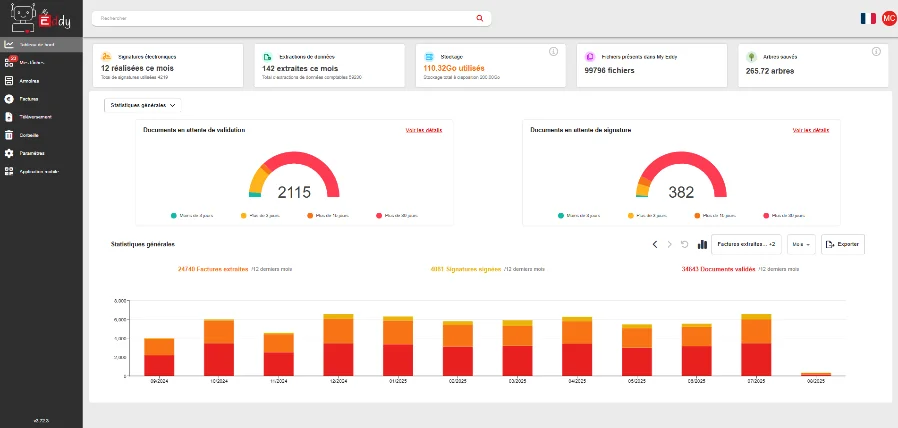Reset the chart period with refresh icon
Image resolution: width=898 pixels, height=428 pixels.
pos(685,244)
